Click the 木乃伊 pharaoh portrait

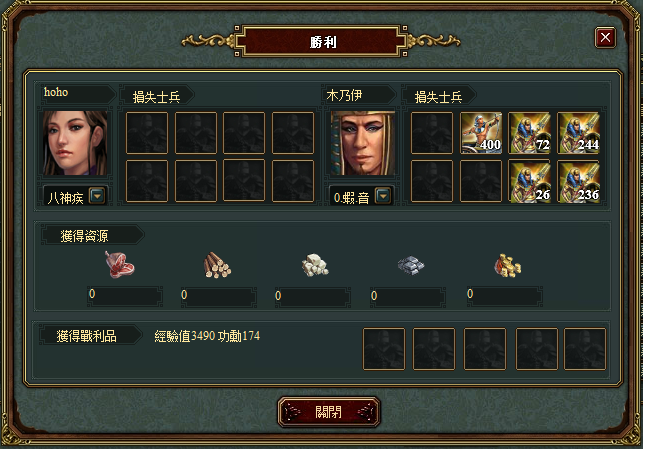[362, 143]
